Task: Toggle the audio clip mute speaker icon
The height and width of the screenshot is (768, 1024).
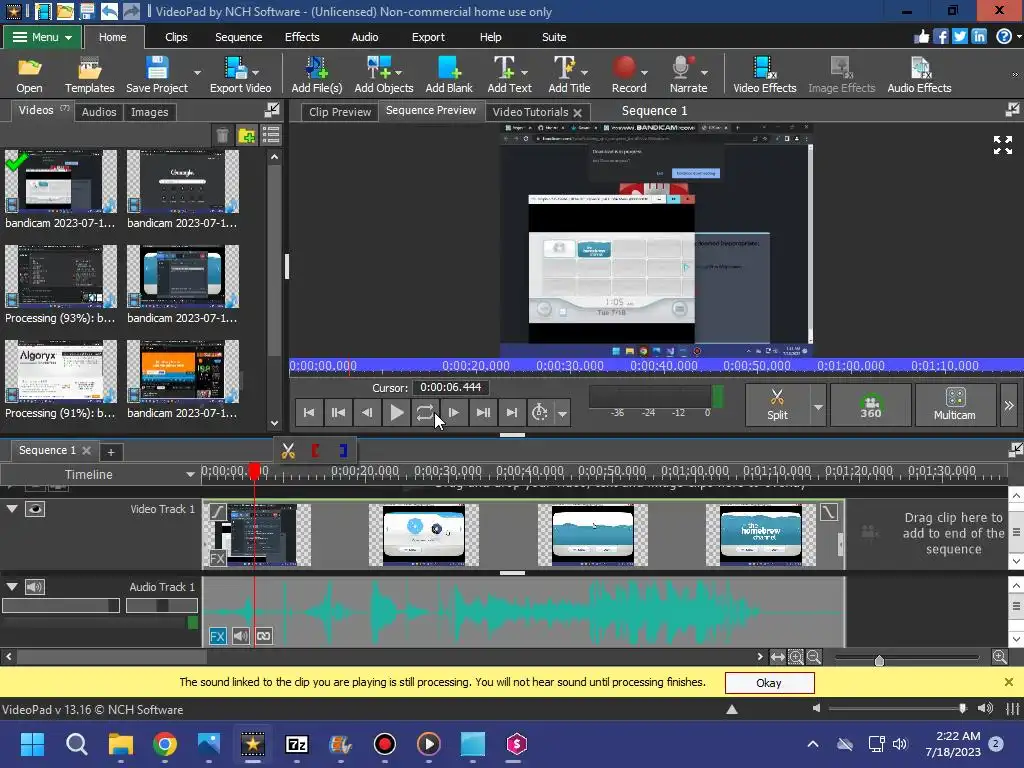Action: [x=240, y=636]
